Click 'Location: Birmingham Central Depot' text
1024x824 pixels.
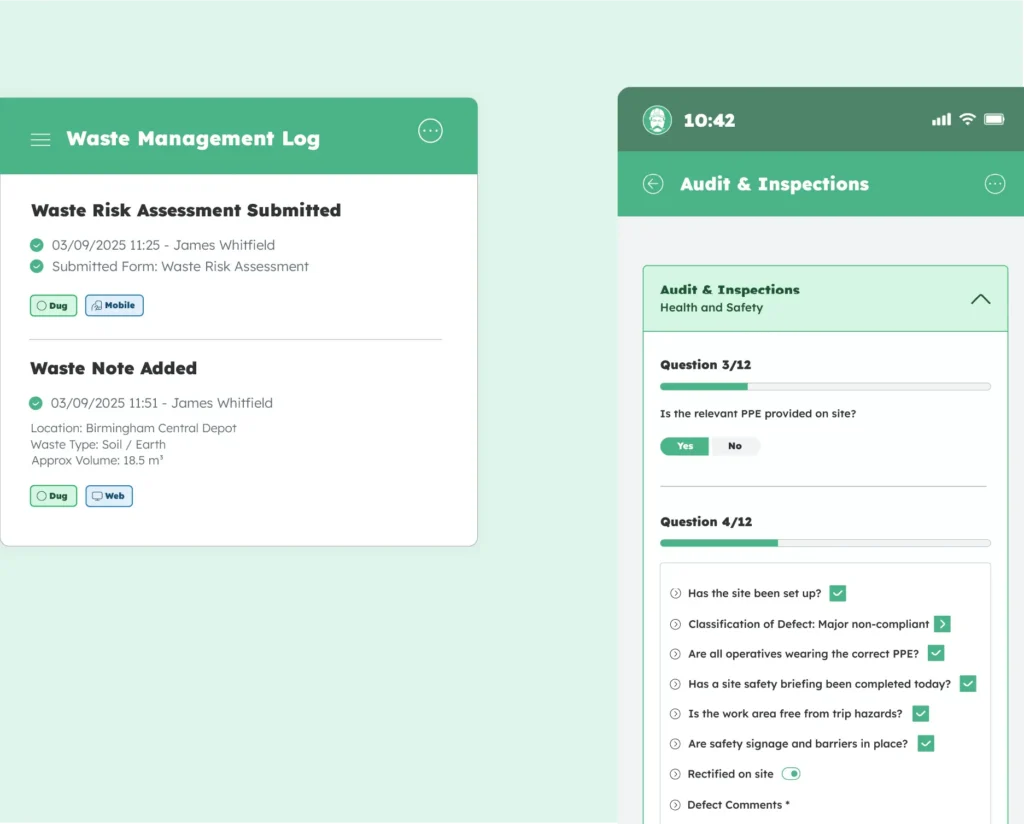click(x=133, y=428)
